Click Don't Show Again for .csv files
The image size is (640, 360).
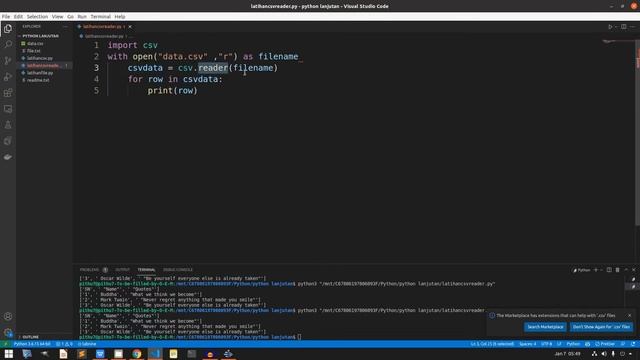point(601,327)
